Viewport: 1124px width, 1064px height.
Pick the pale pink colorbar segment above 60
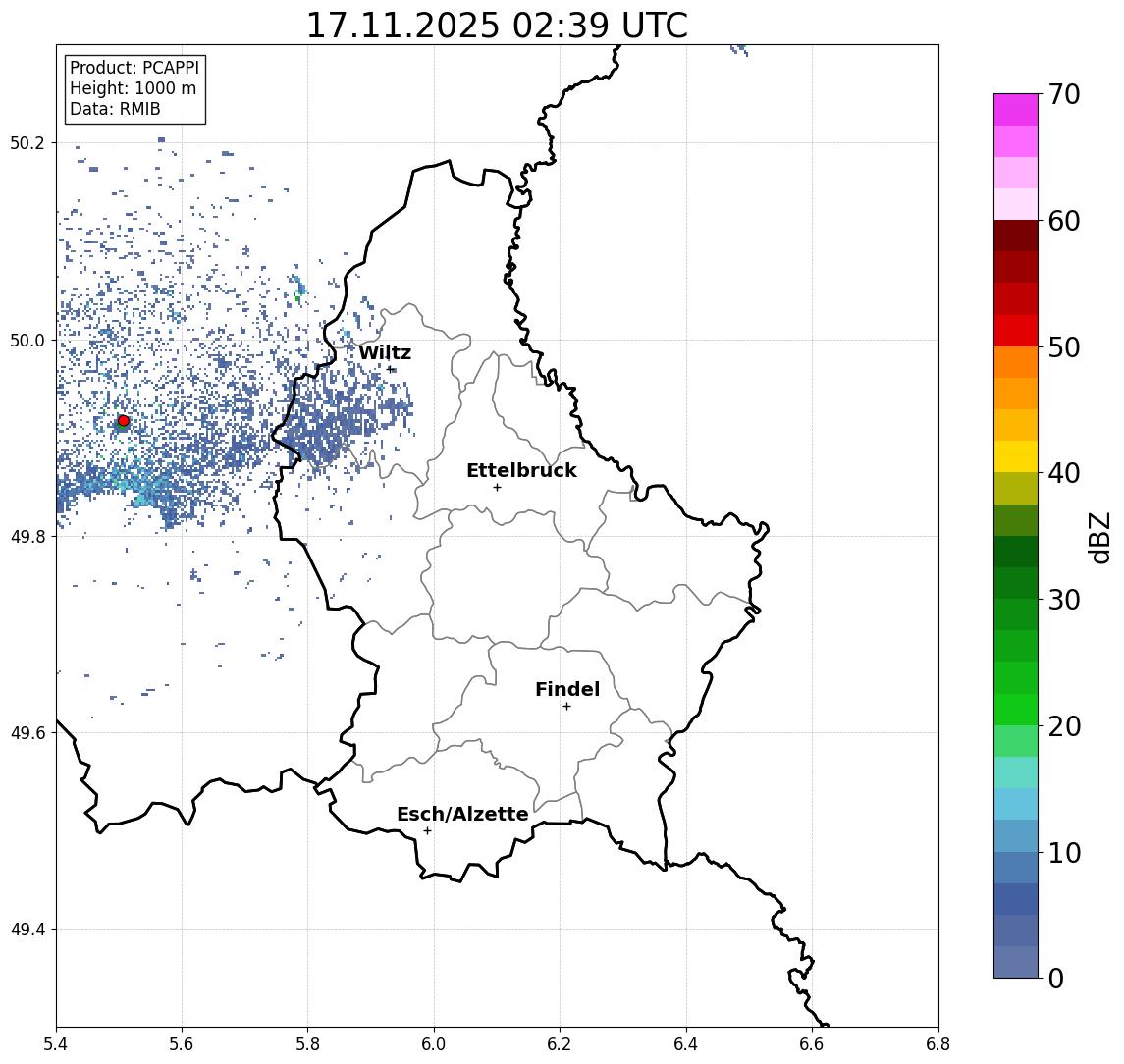1016,204
